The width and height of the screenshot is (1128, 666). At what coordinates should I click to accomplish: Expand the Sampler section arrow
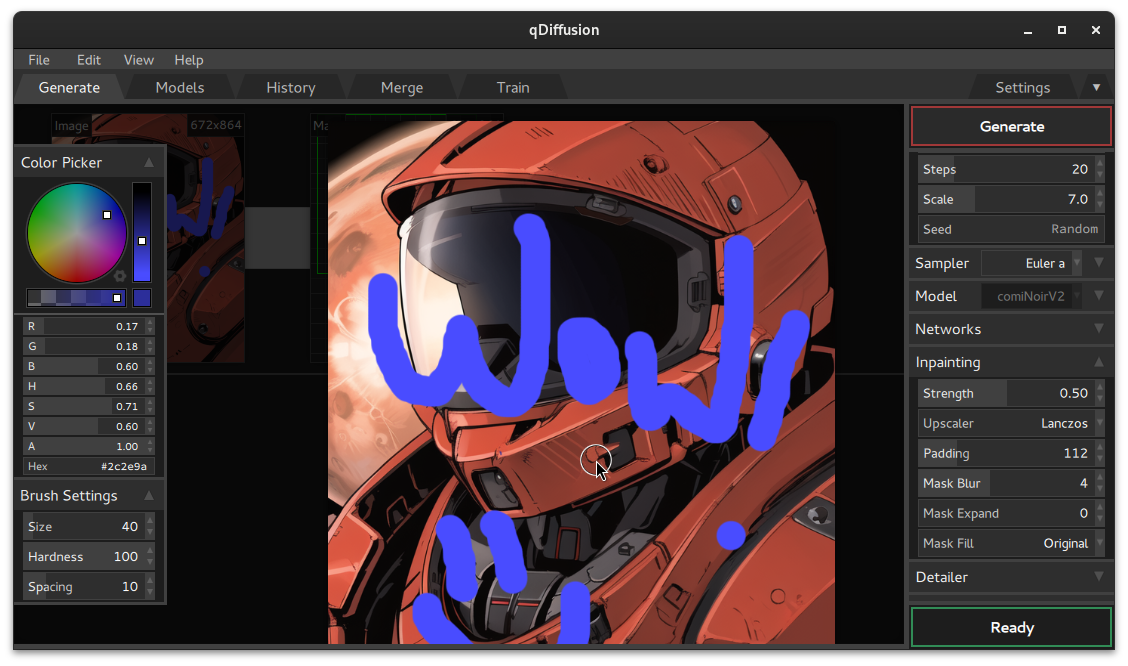pos(1099,263)
